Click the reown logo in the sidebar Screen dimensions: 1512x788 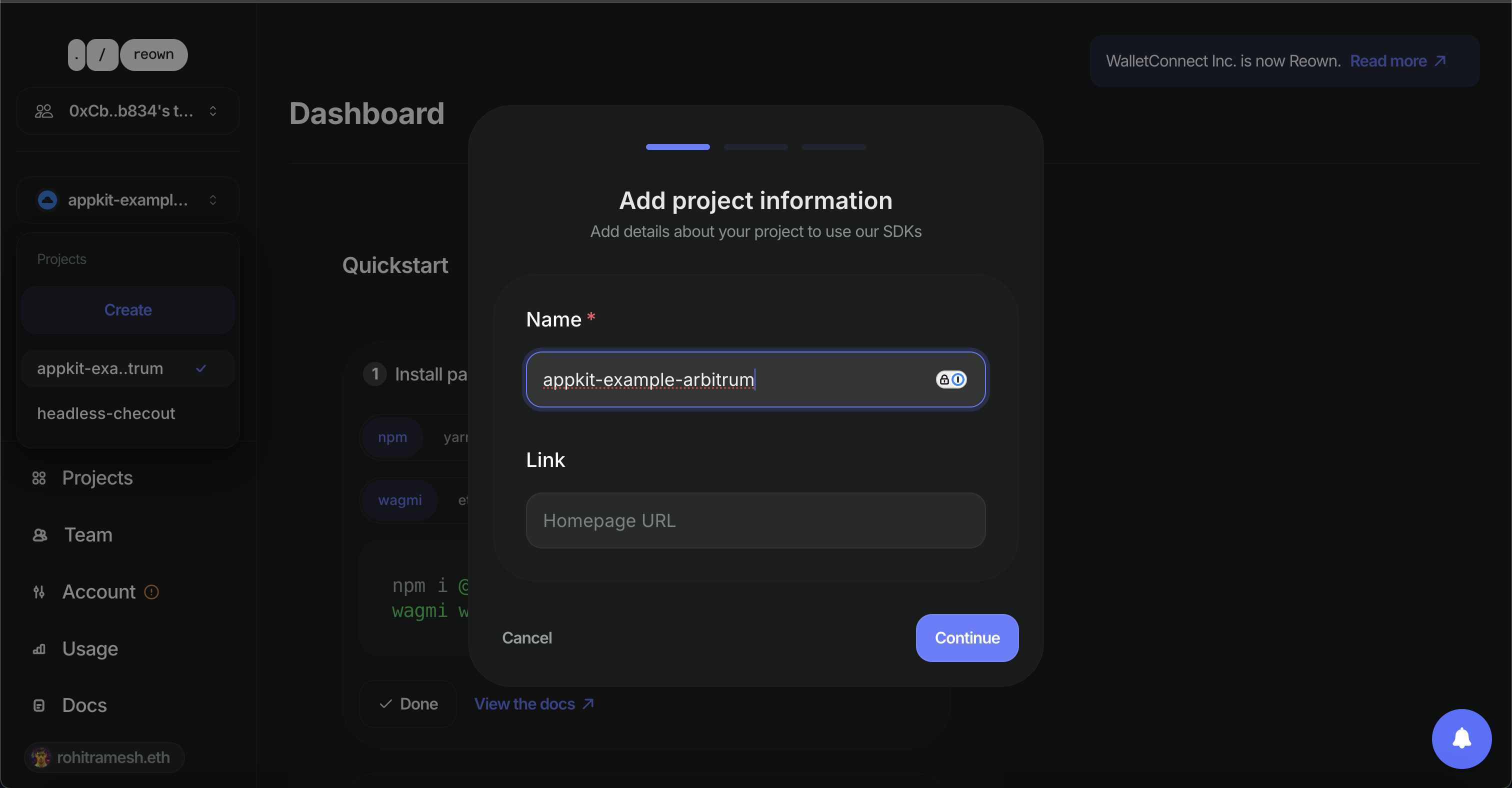click(x=127, y=54)
